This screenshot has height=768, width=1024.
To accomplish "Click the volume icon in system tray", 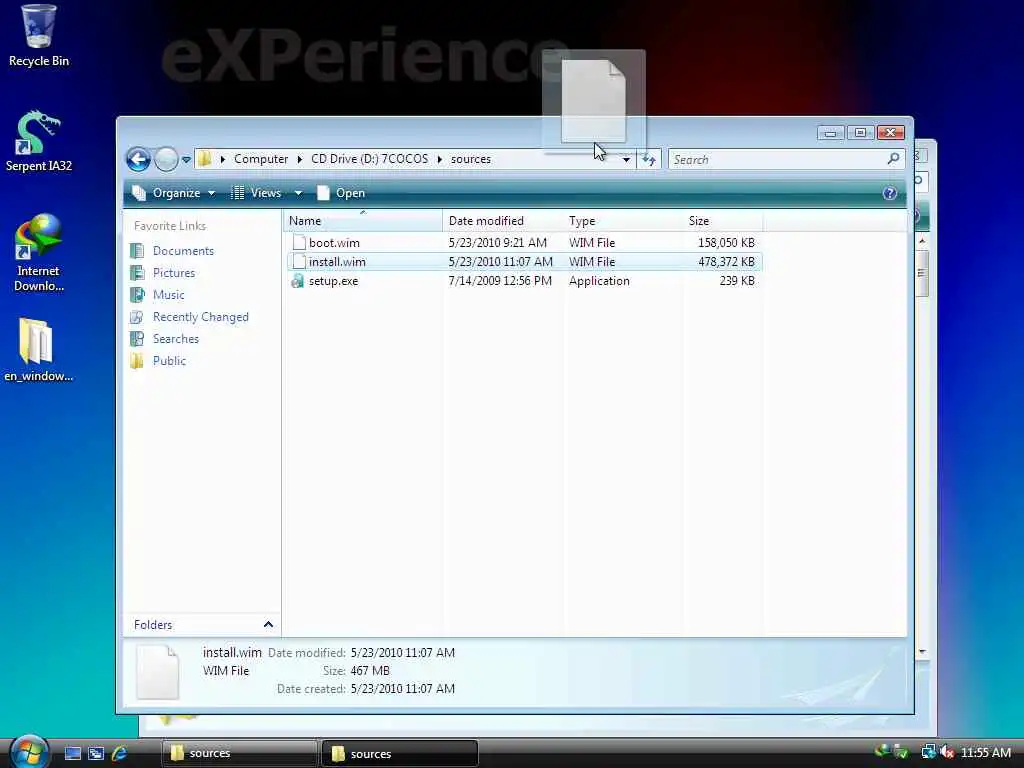I will [x=946, y=752].
